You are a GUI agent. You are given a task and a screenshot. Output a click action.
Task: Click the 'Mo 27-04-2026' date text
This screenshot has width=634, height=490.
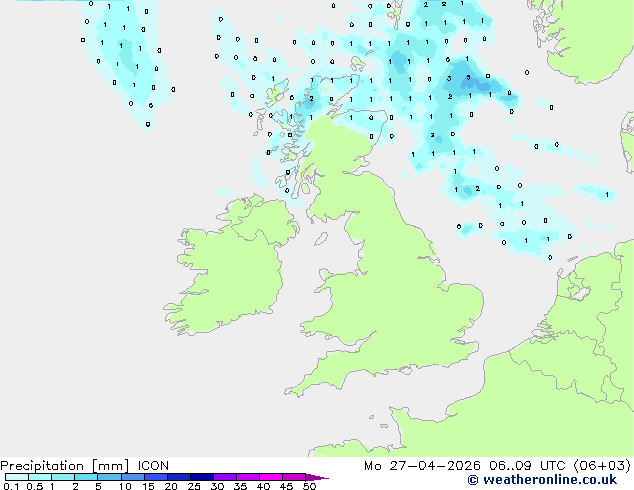click(x=423, y=466)
